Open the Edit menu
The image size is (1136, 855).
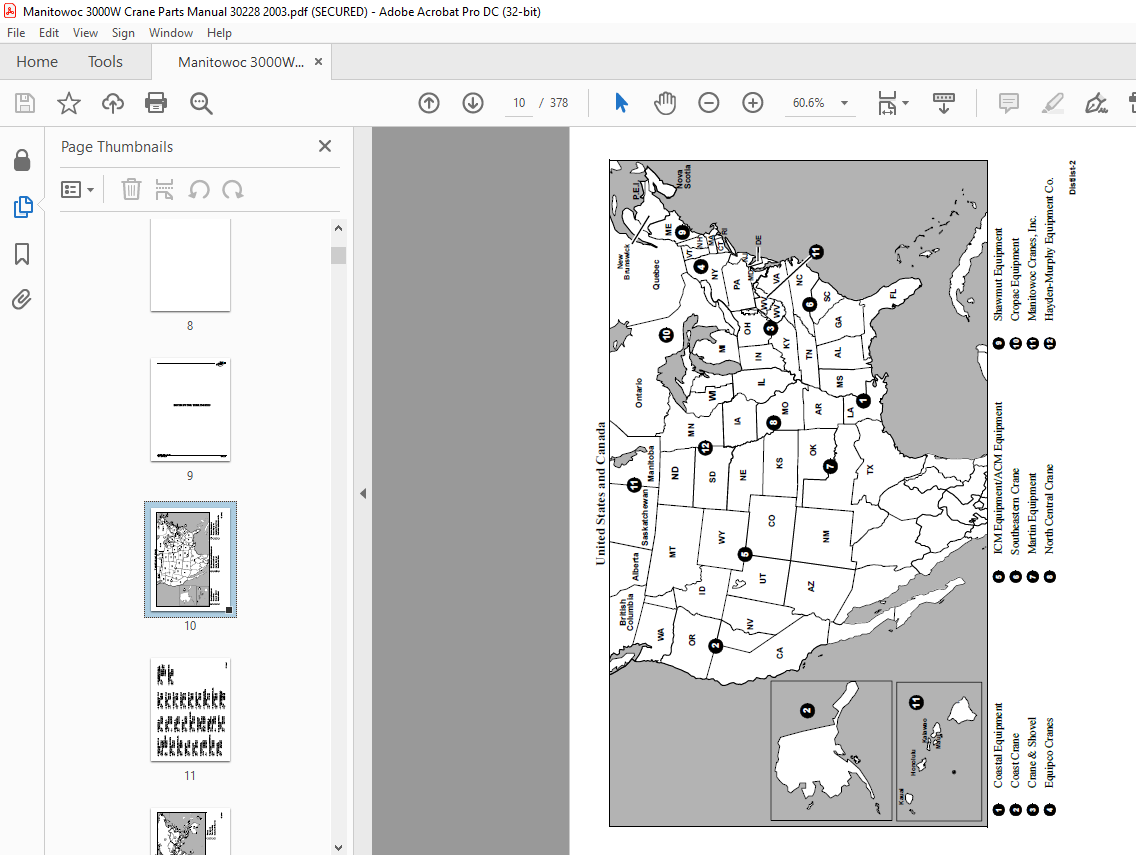coord(49,33)
